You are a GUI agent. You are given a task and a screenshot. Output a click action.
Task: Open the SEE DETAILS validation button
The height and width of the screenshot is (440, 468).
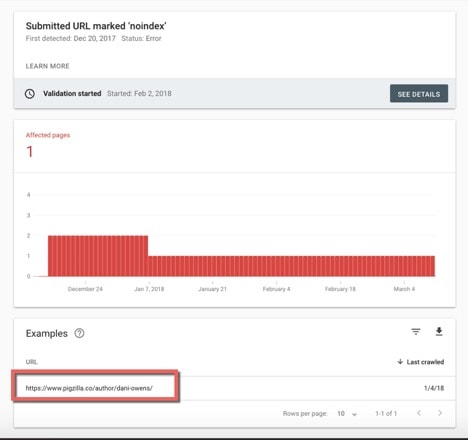click(x=419, y=94)
